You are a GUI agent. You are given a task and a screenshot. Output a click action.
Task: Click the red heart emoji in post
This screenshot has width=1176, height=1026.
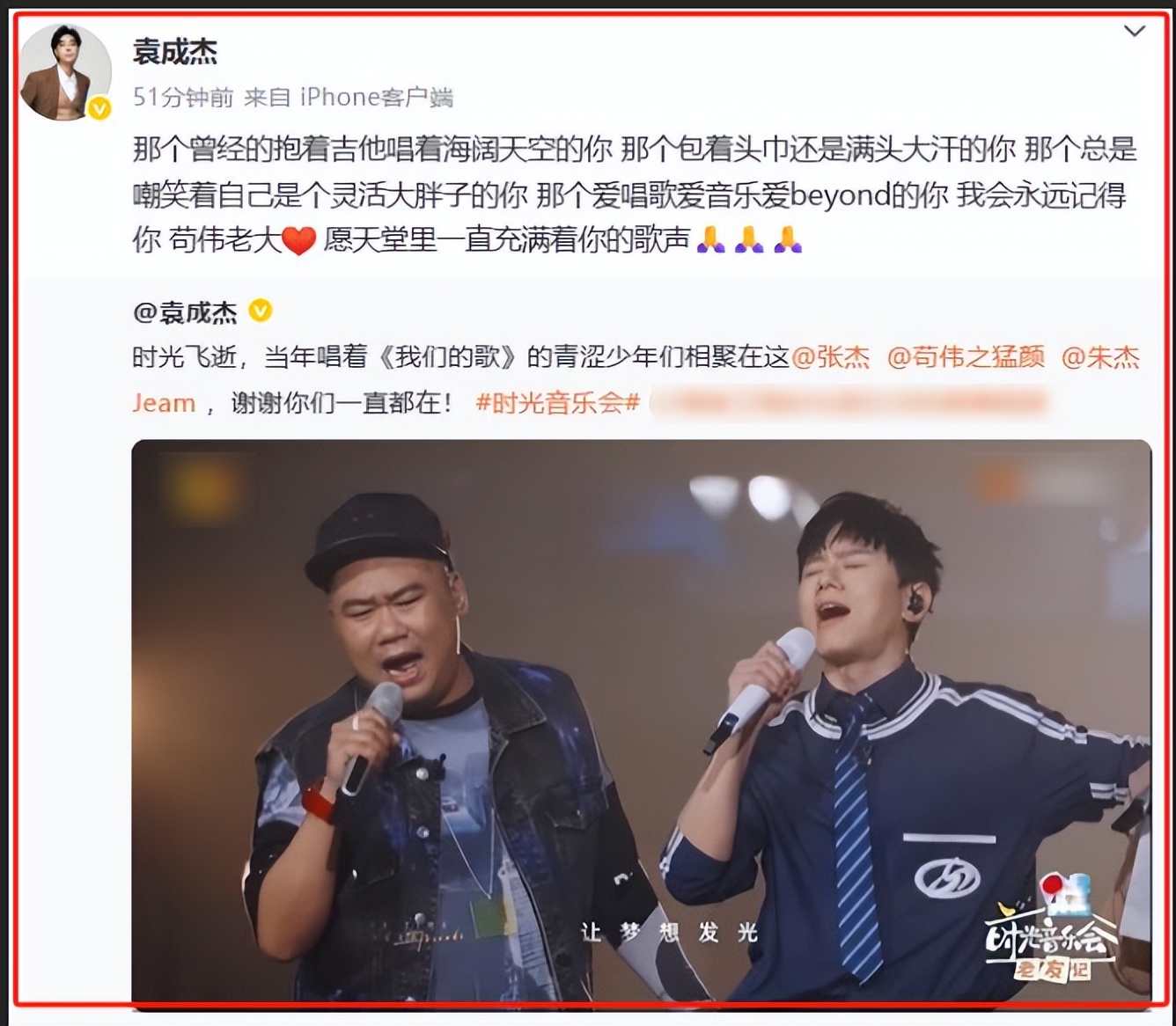point(298,240)
